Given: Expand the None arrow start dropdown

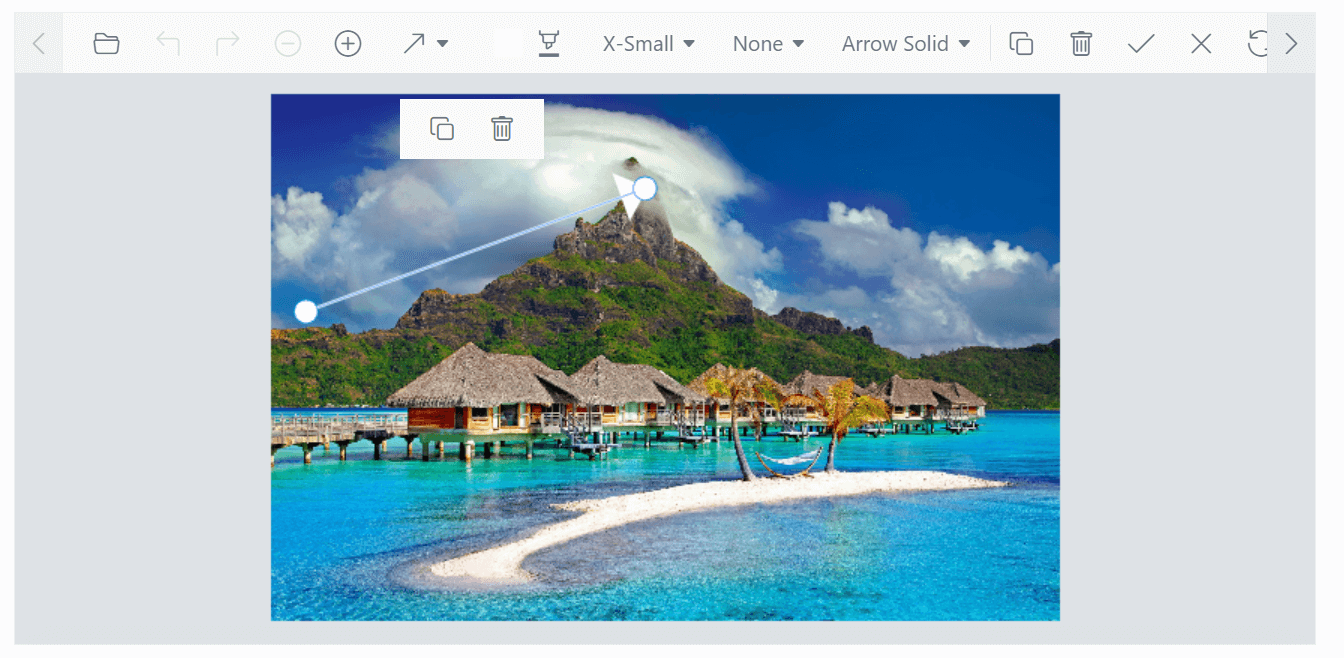Looking at the screenshot, I should (768, 44).
